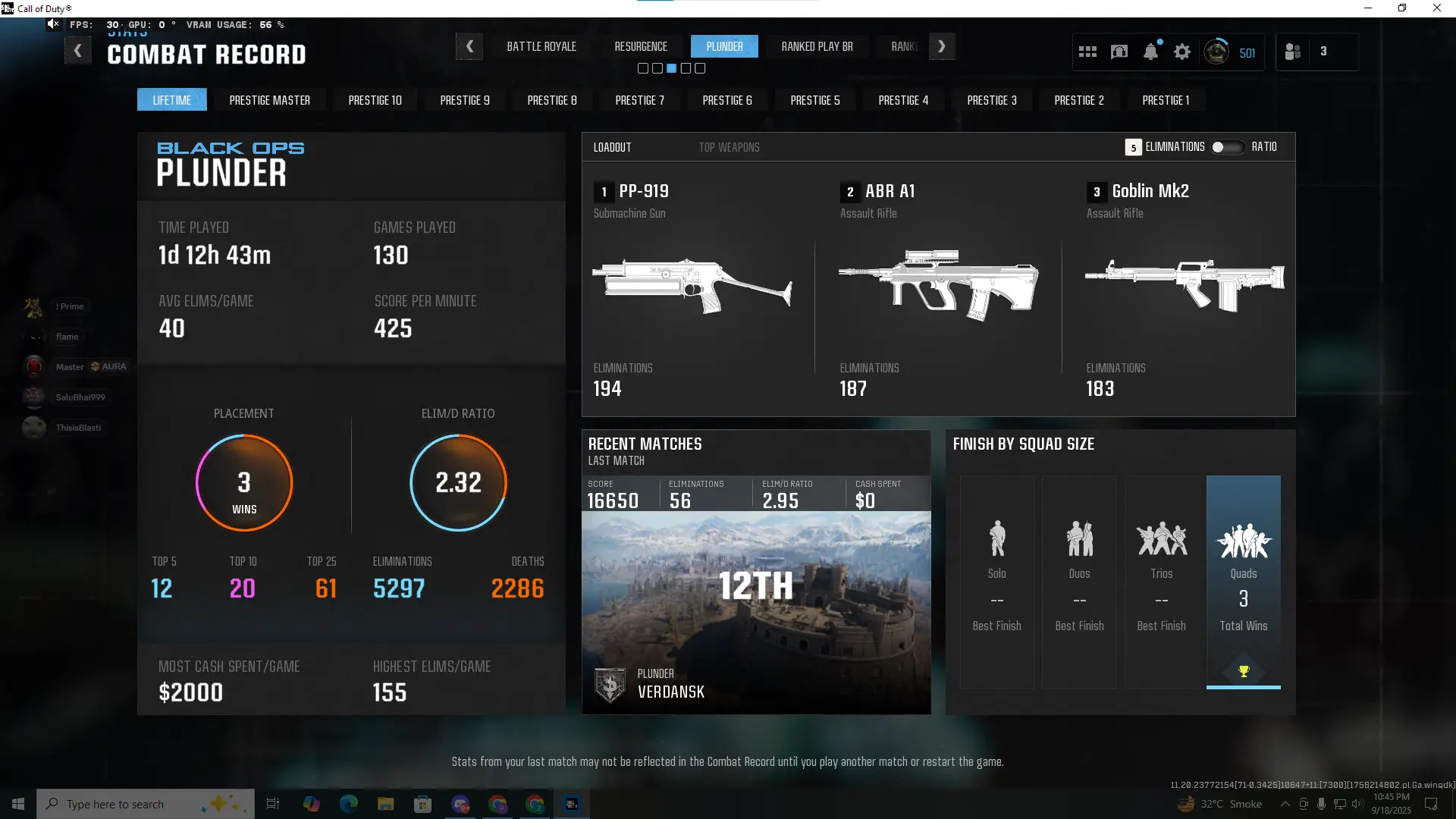Open the voice chat headset icon
Image resolution: width=1456 pixels, height=819 pixels.
(x=1119, y=52)
